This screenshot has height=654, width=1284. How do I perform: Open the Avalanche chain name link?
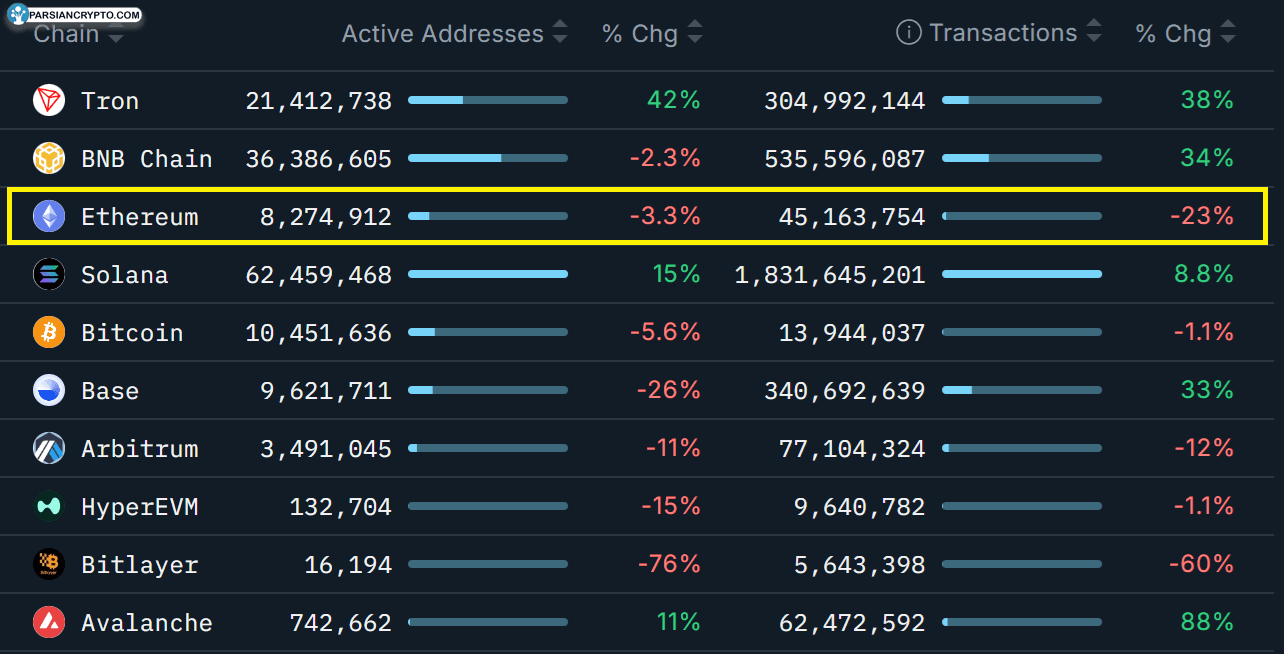point(147,623)
